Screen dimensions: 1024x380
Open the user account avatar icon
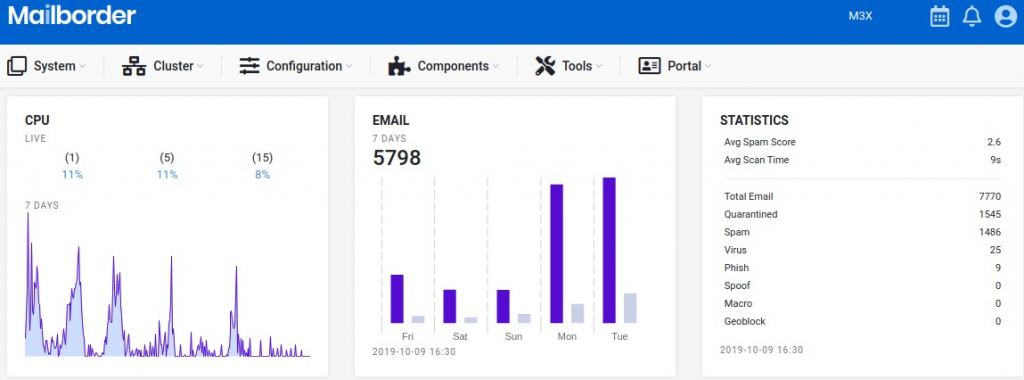pyautogui.click(x=1006, y=16)
